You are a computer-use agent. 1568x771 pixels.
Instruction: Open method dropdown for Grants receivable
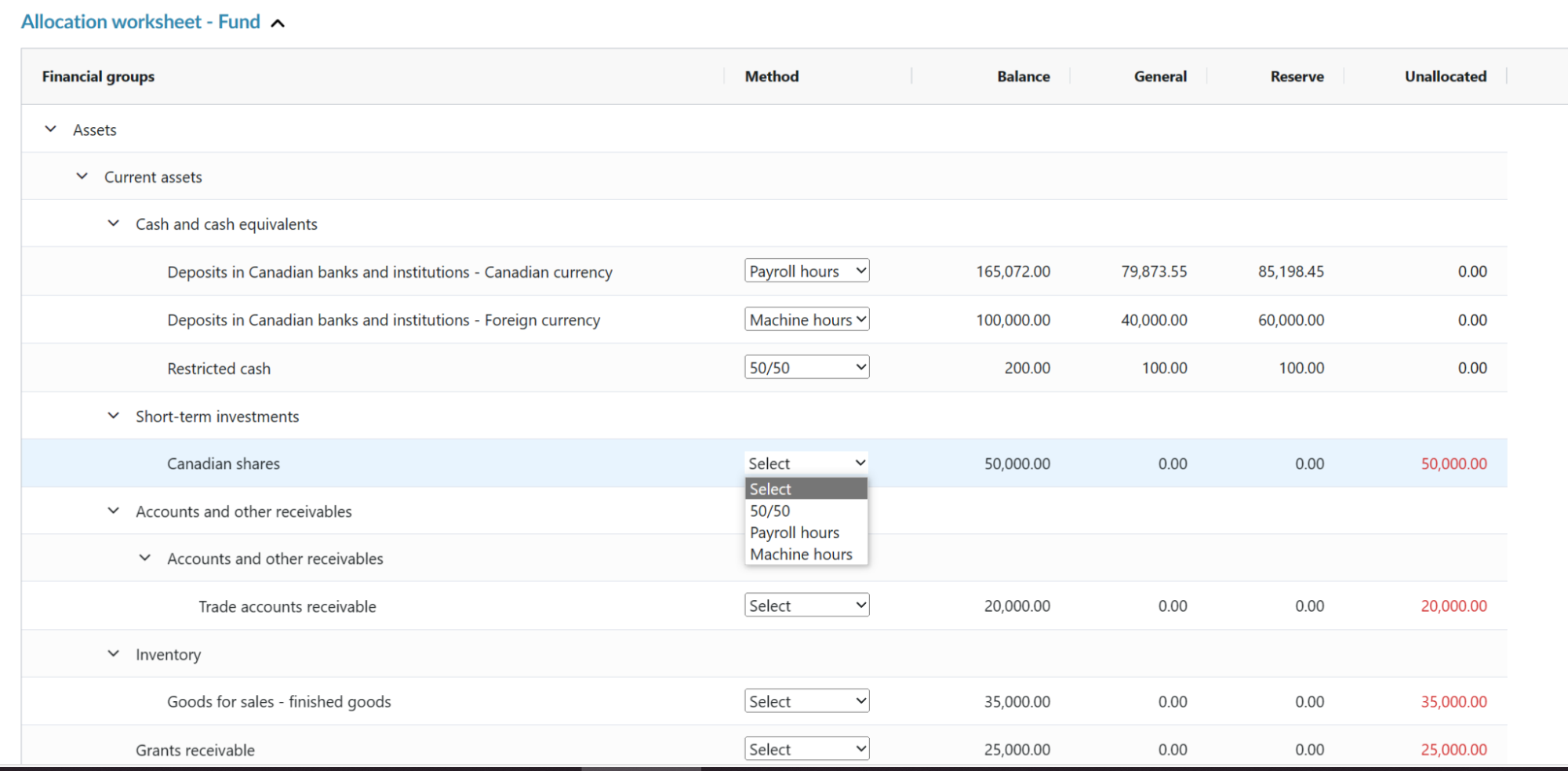(x=806, y=749)
